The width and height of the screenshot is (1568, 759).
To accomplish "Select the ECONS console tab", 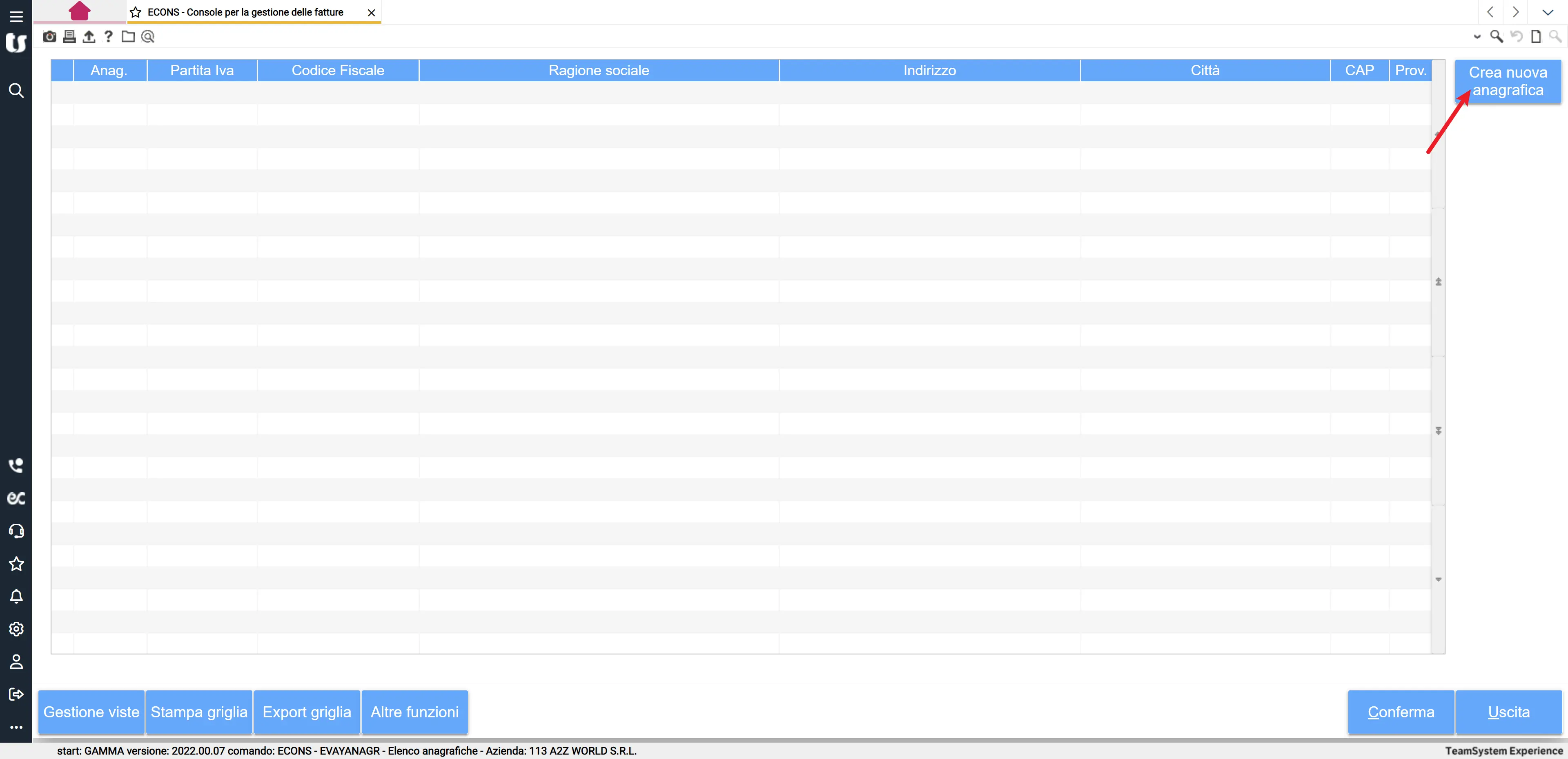I will click(x=245, y=12).
